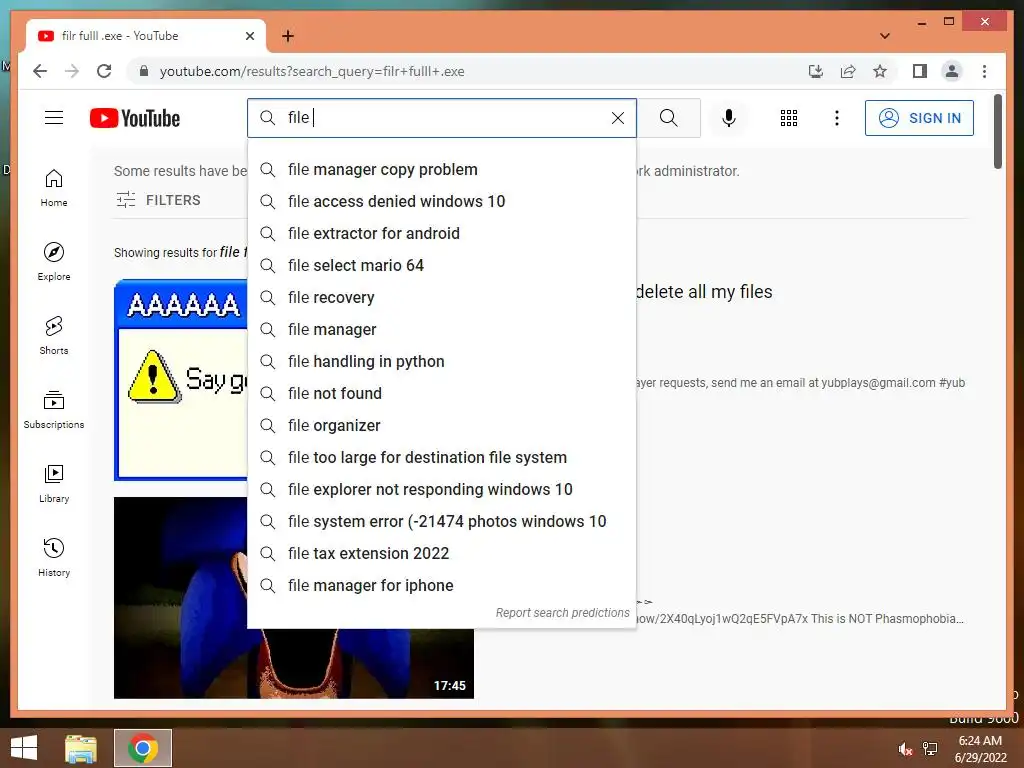Click inside the YouTube search field
1024x768 pixels.
tap(444, 118)
